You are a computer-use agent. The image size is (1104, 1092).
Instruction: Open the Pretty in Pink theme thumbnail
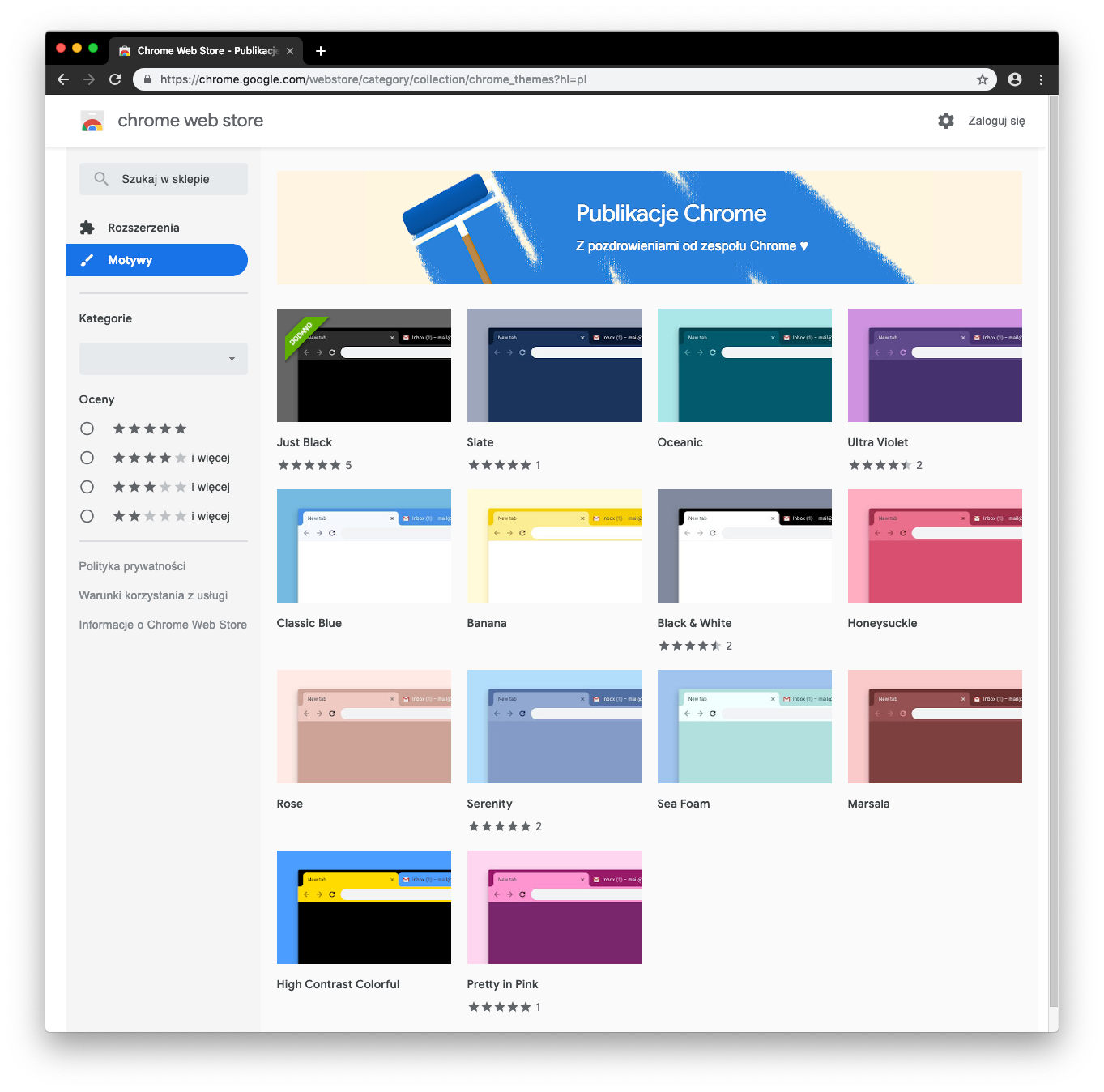(554, 907)
